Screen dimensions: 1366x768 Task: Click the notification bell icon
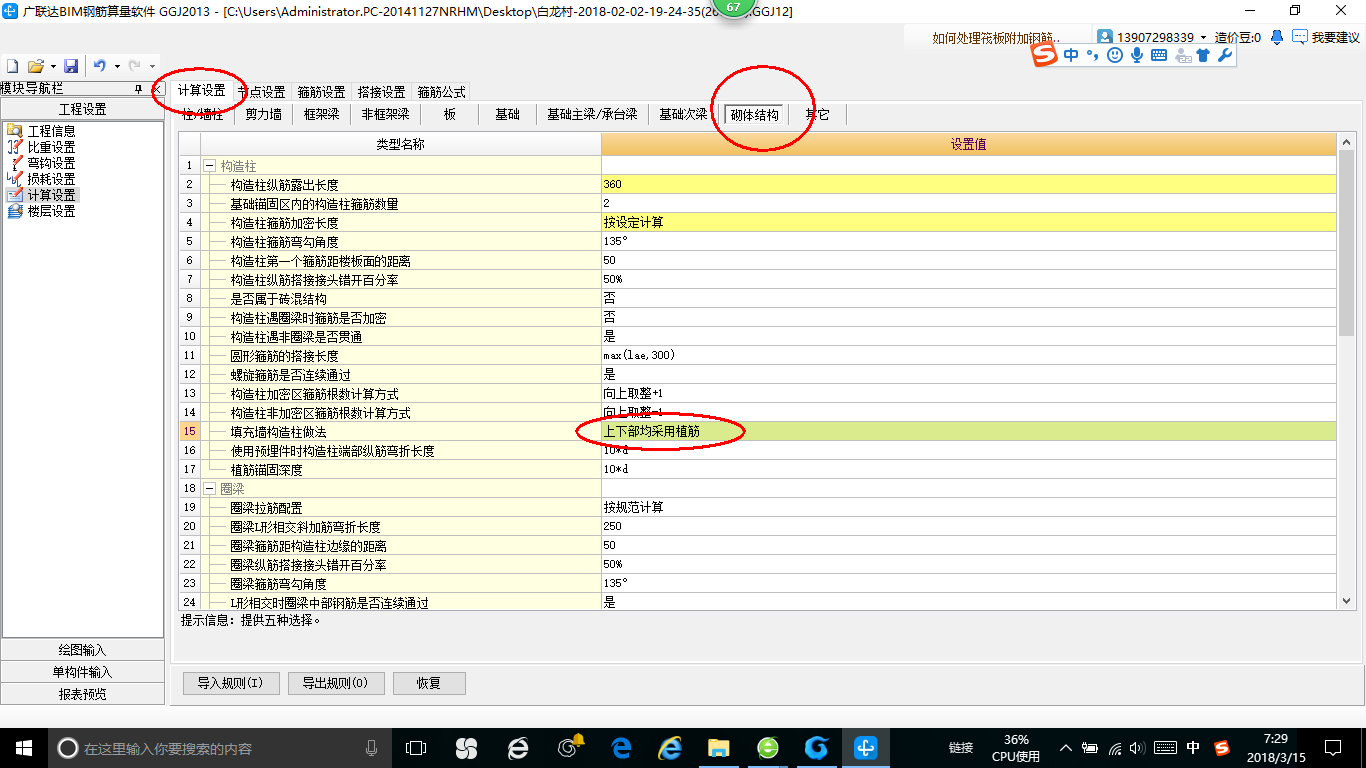pyautogui.click(x=1277, y=37)
